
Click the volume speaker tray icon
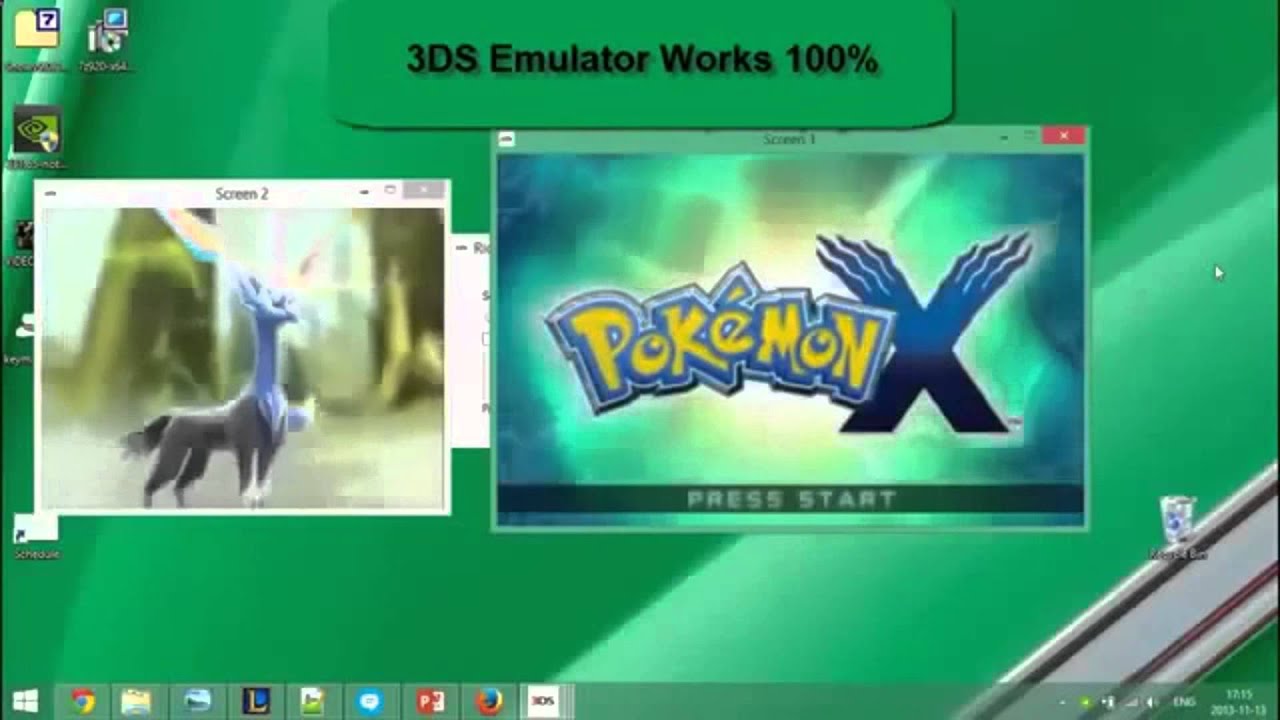tap(1152, 702)
